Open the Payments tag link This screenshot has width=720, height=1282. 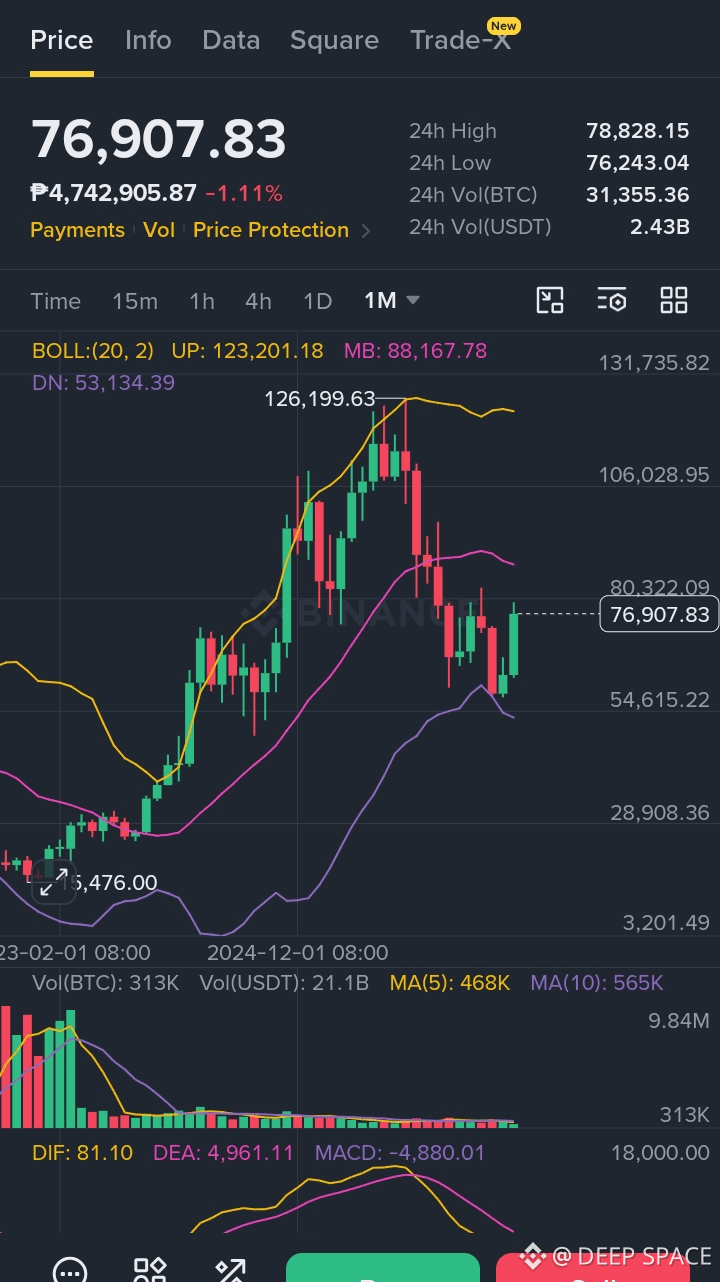pos(77,230)
